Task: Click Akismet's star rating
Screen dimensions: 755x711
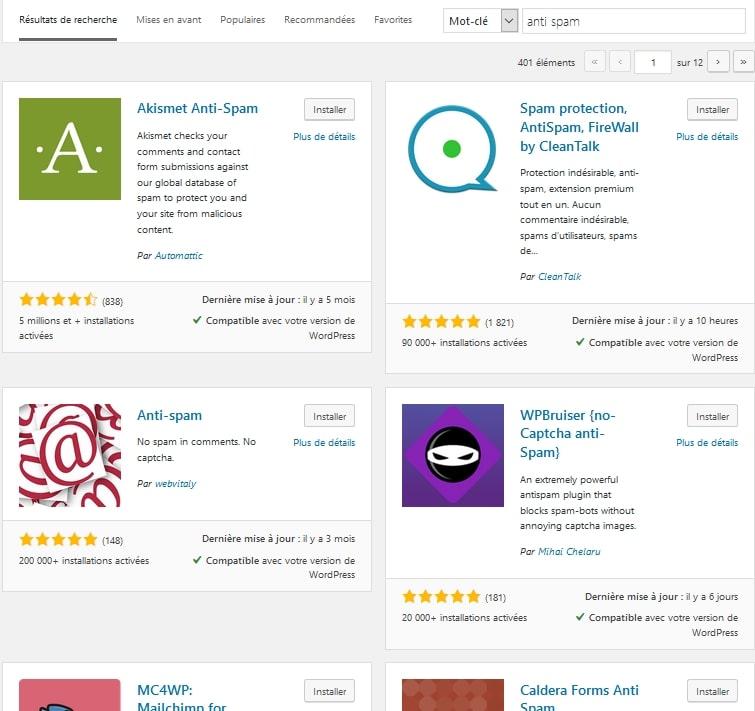Action: 58,300
